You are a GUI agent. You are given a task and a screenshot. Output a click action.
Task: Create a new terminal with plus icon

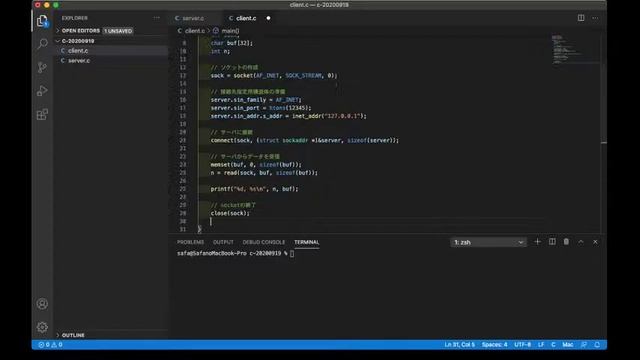pyautogui.click(x=537, y=242)
